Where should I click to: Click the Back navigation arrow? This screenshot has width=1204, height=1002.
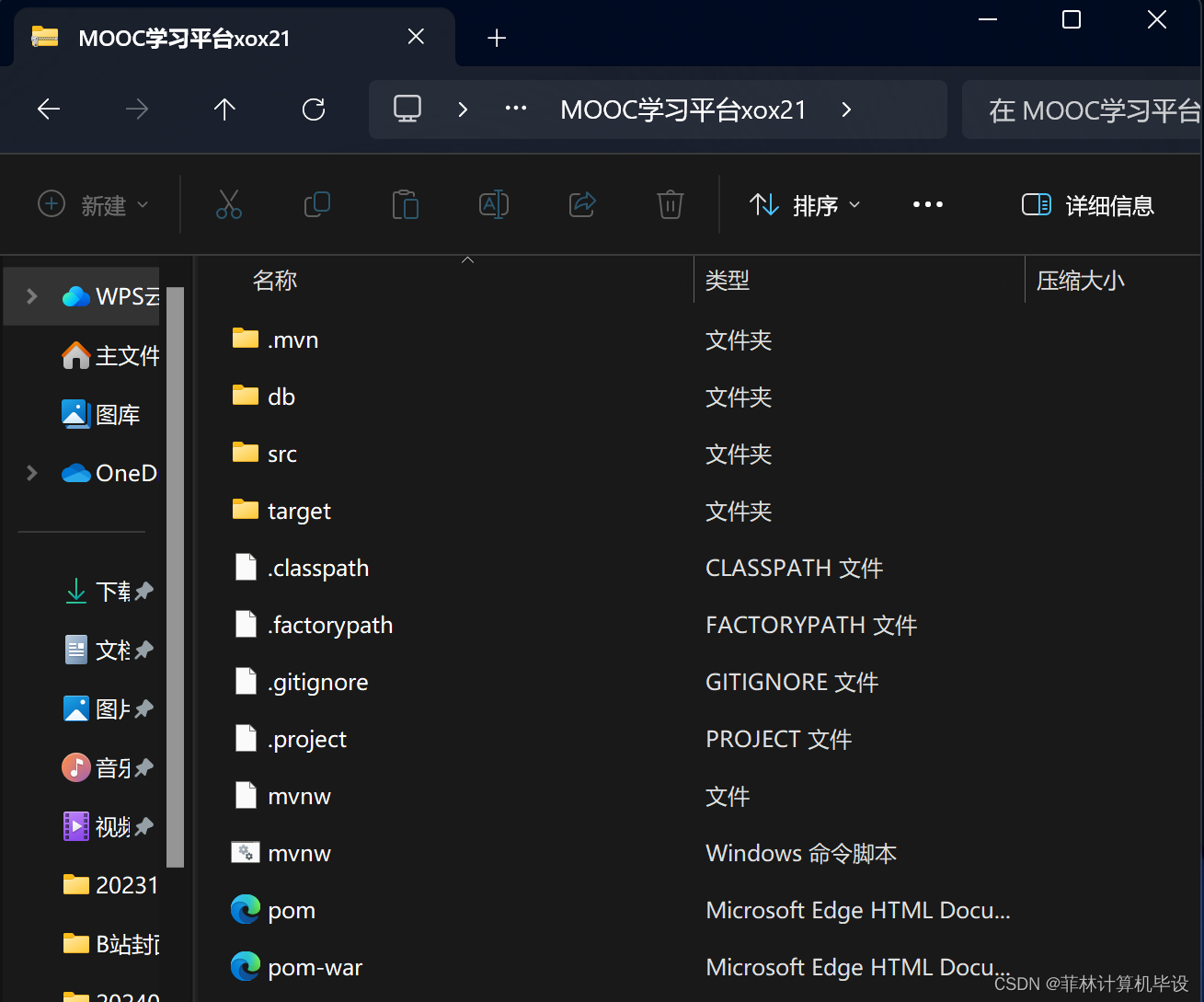(48, 109)
